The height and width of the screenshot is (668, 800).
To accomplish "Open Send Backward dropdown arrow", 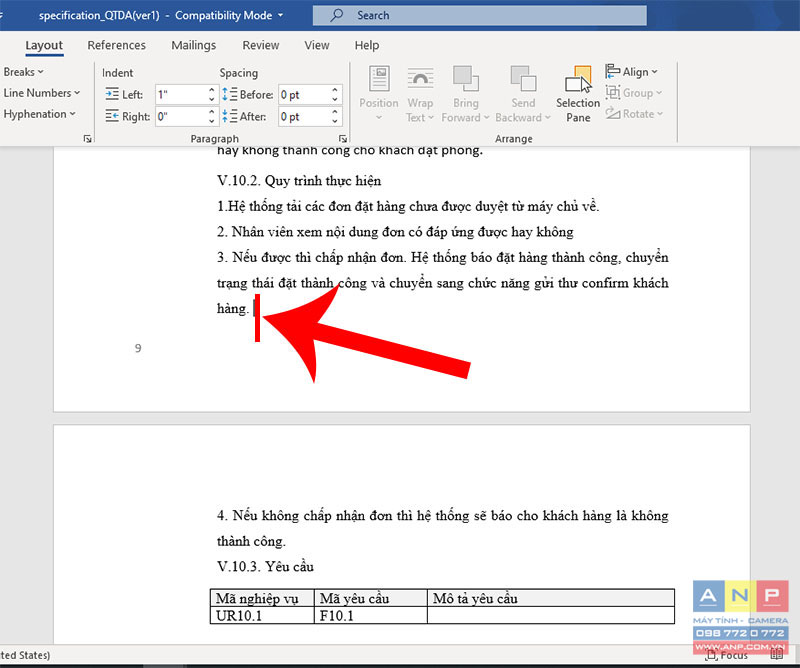I will pos(547,118).
